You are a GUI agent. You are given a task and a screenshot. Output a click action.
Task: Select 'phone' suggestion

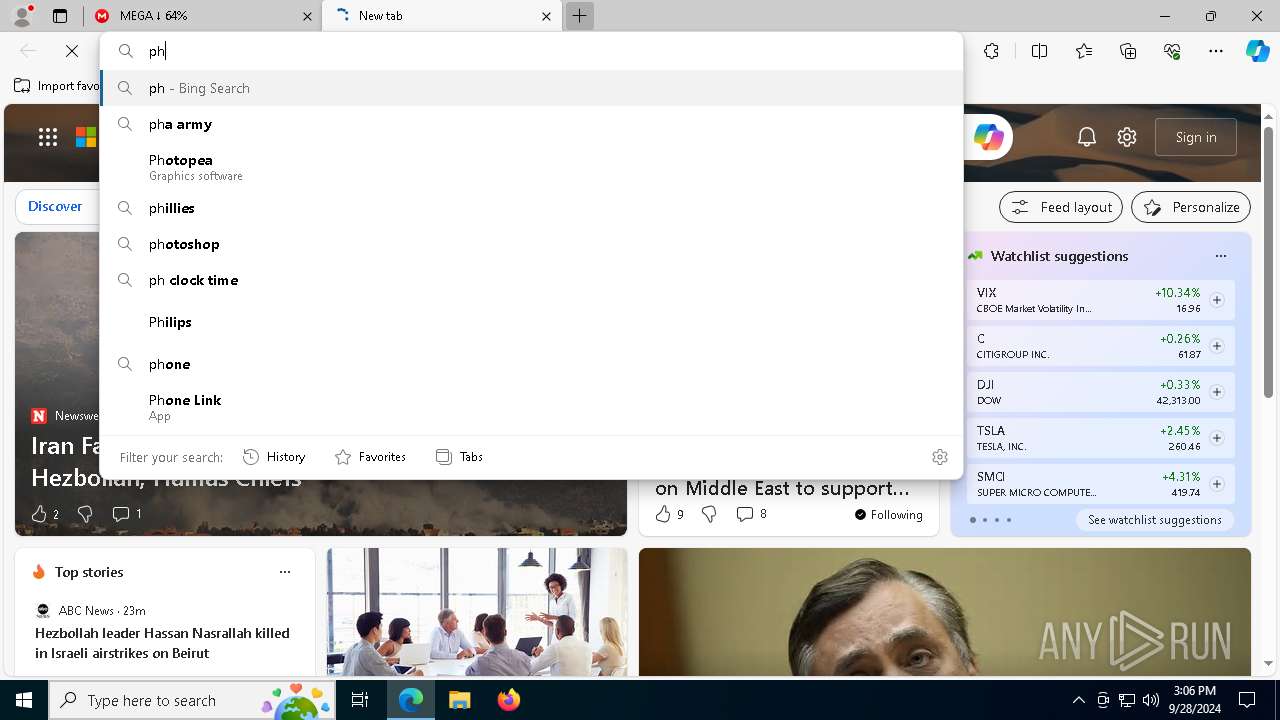coord(531,364)
